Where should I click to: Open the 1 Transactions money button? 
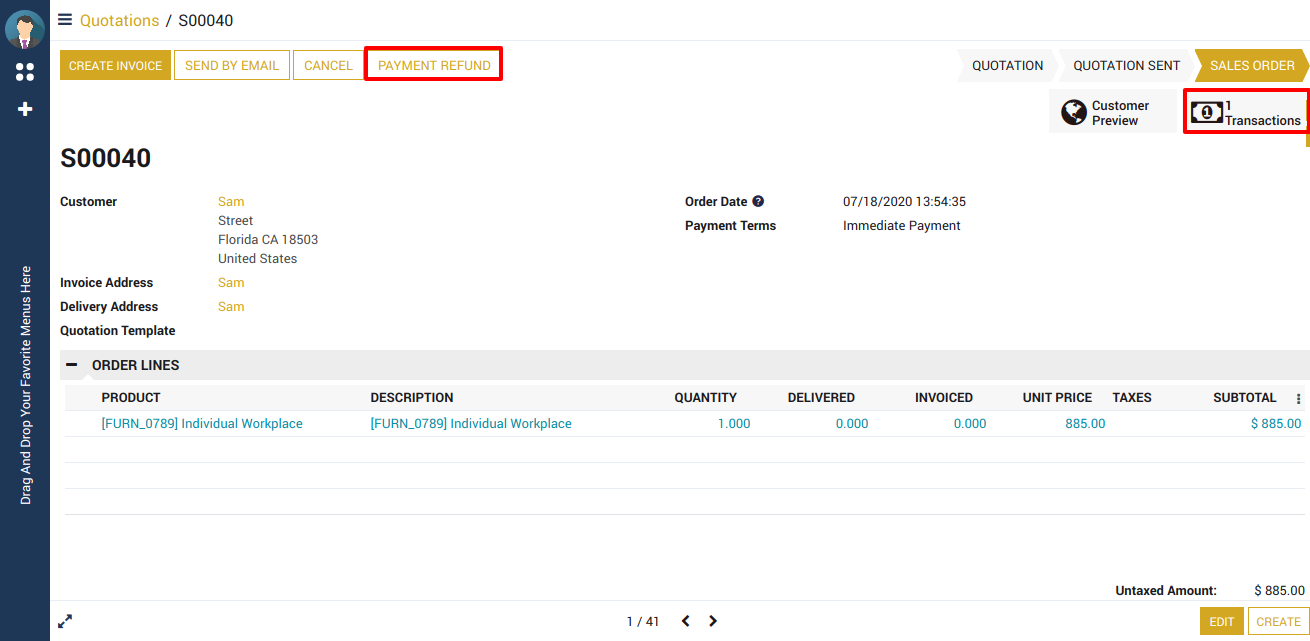coord(1246,113)
